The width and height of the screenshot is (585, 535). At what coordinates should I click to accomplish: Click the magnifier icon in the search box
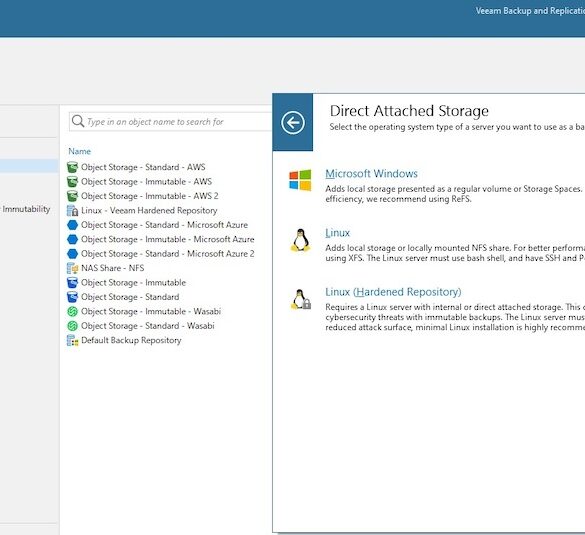click(x=78, y=121)
